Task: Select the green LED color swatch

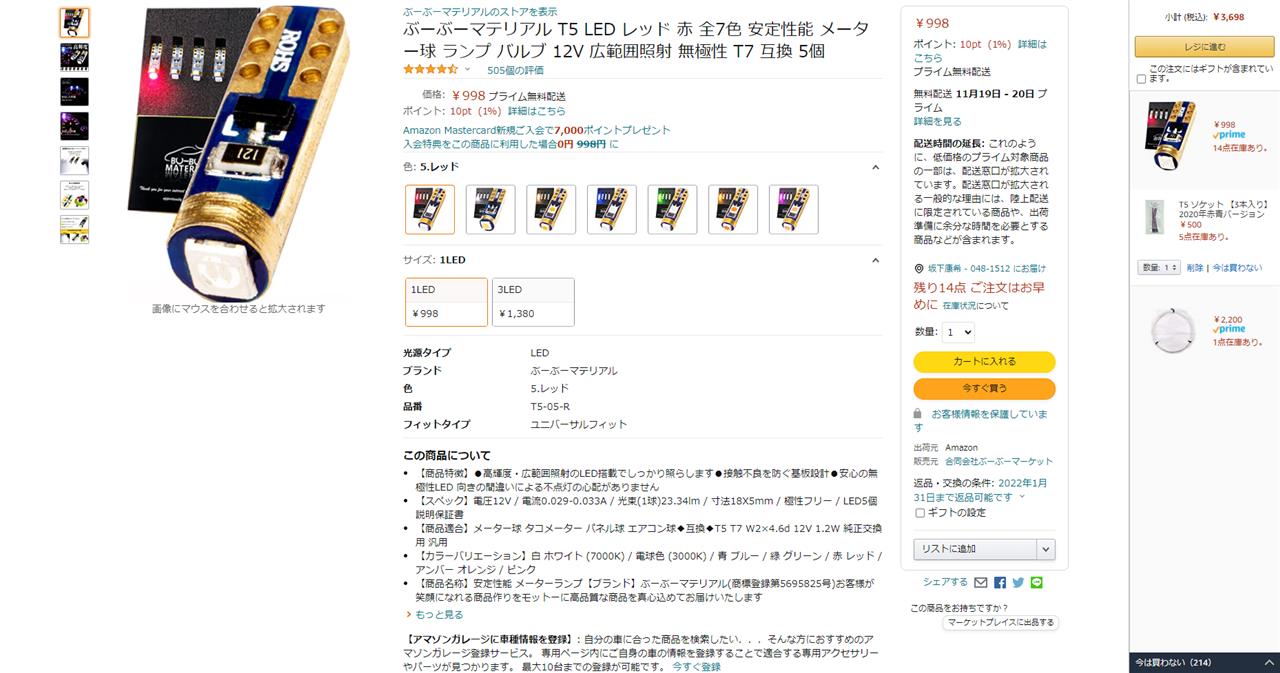Action: (672, 210)
